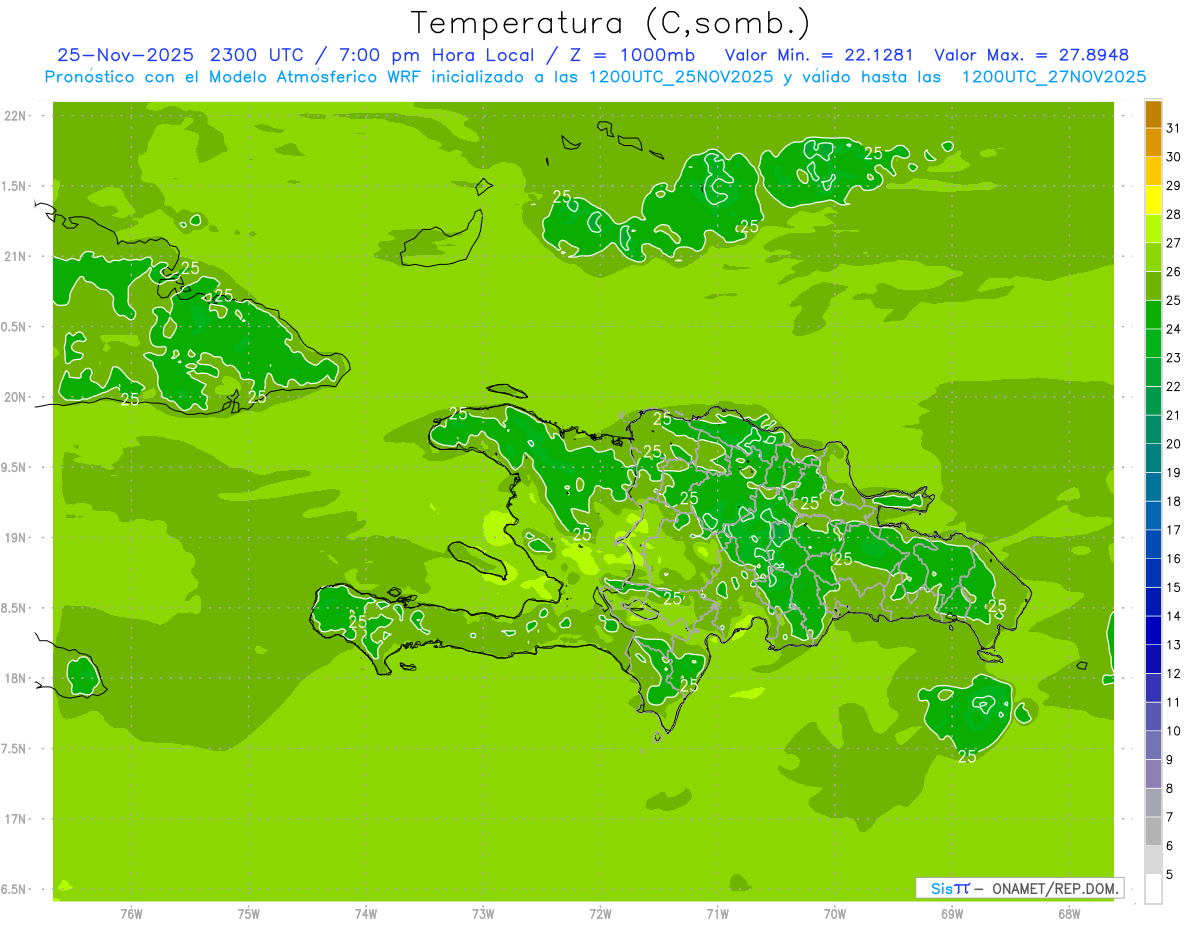Click the '73W' longitude label
This screenshot has width=1200, height=927.
coord(482,914)
